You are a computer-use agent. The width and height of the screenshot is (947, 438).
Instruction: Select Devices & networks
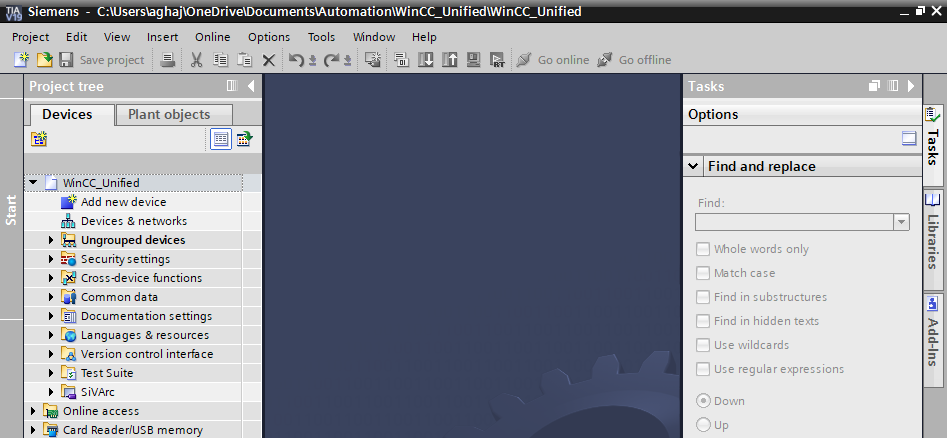pyautogui.click(x=133, y=221)
